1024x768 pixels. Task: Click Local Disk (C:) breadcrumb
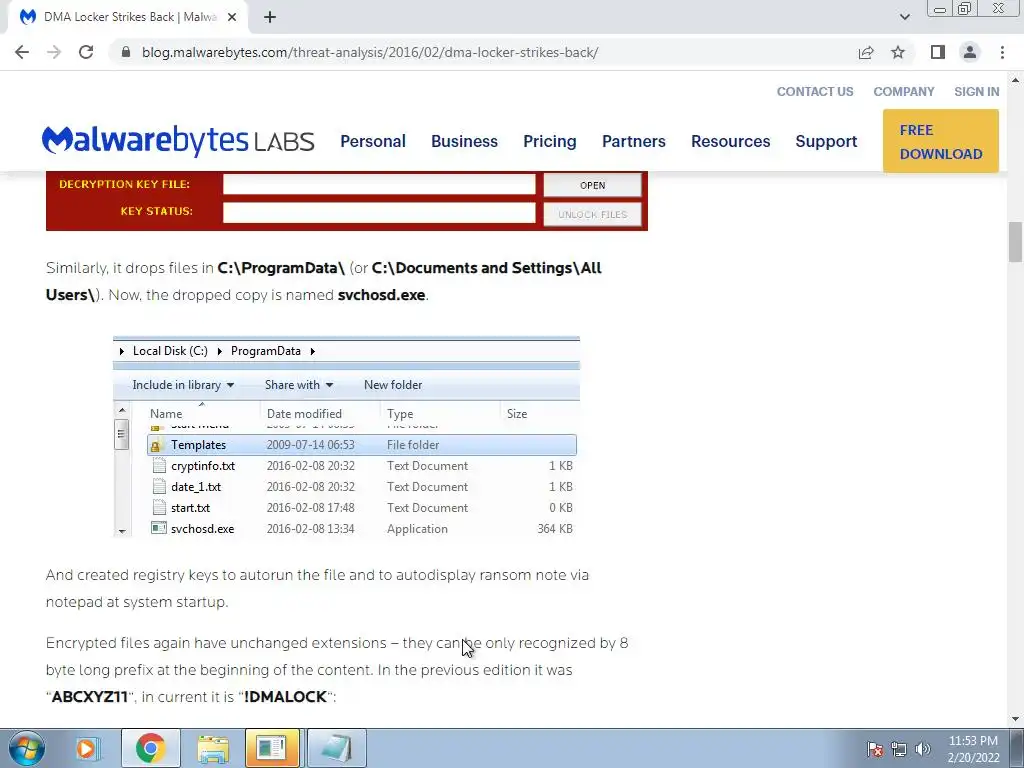click(170, 351)
